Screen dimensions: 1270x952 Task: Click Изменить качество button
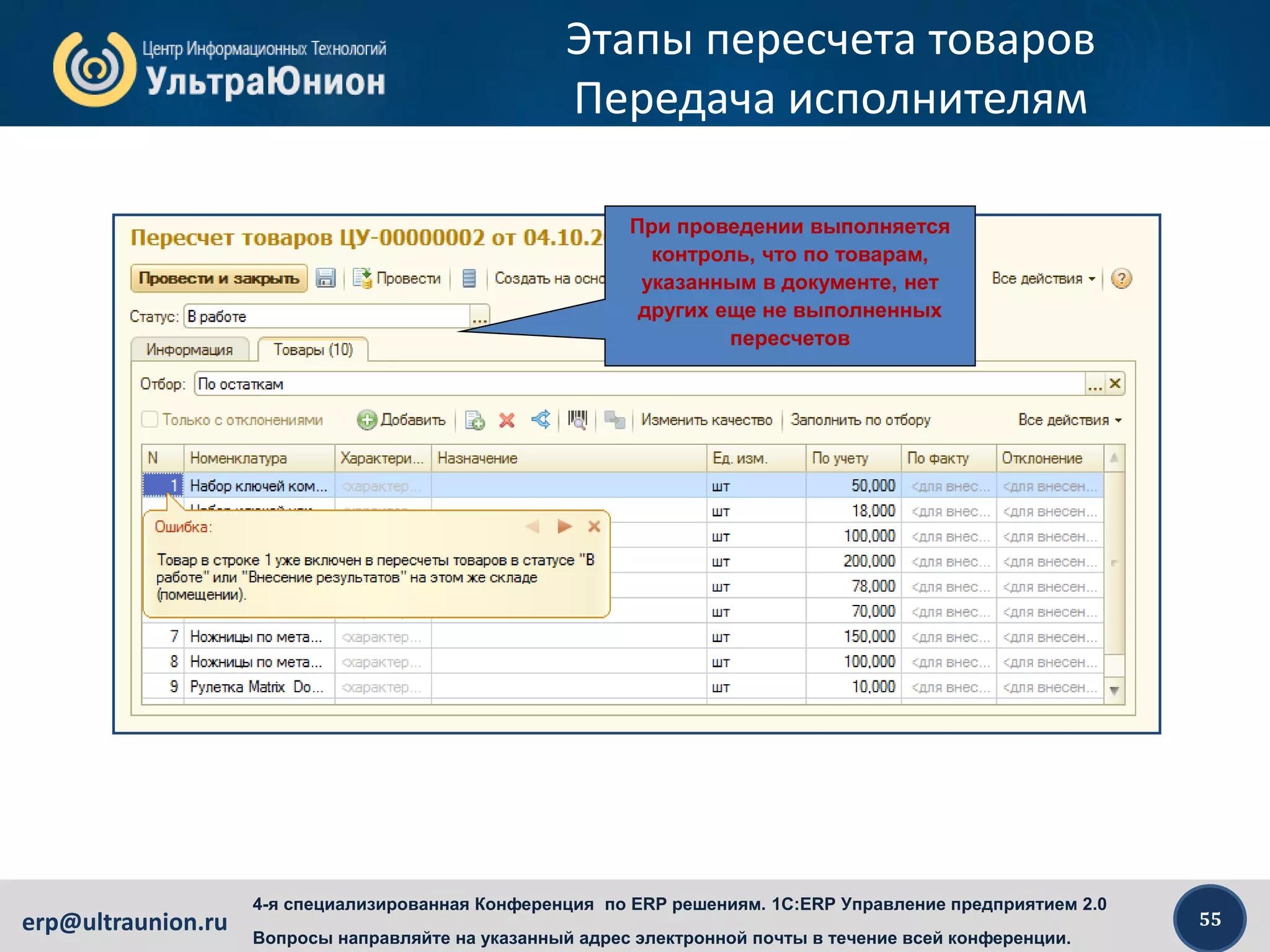(x=707, y=420)
